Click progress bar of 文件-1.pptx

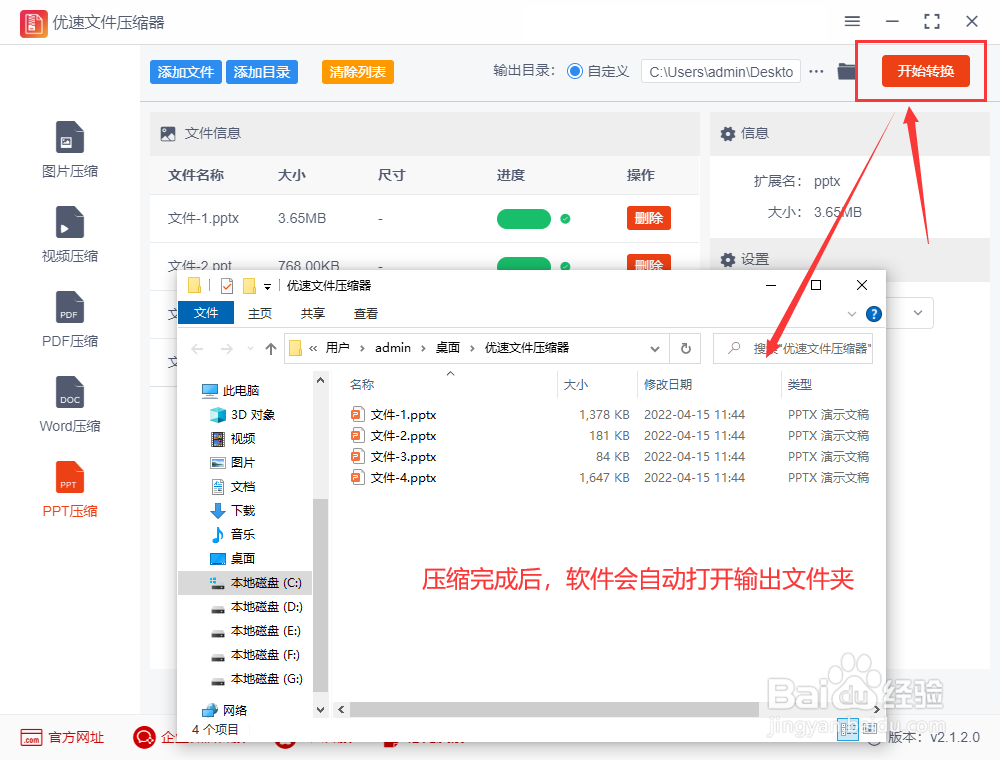tap(524, 219)
